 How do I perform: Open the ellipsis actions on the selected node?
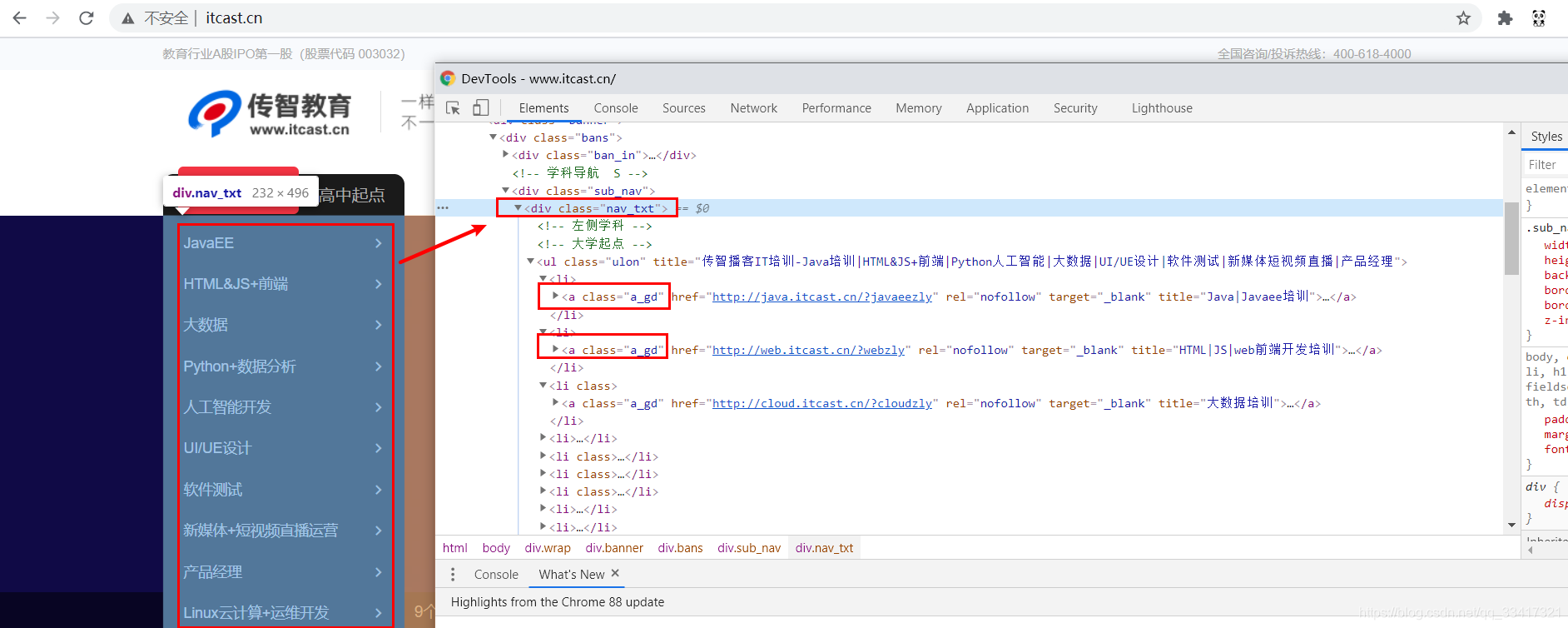(x=443, y=207)
